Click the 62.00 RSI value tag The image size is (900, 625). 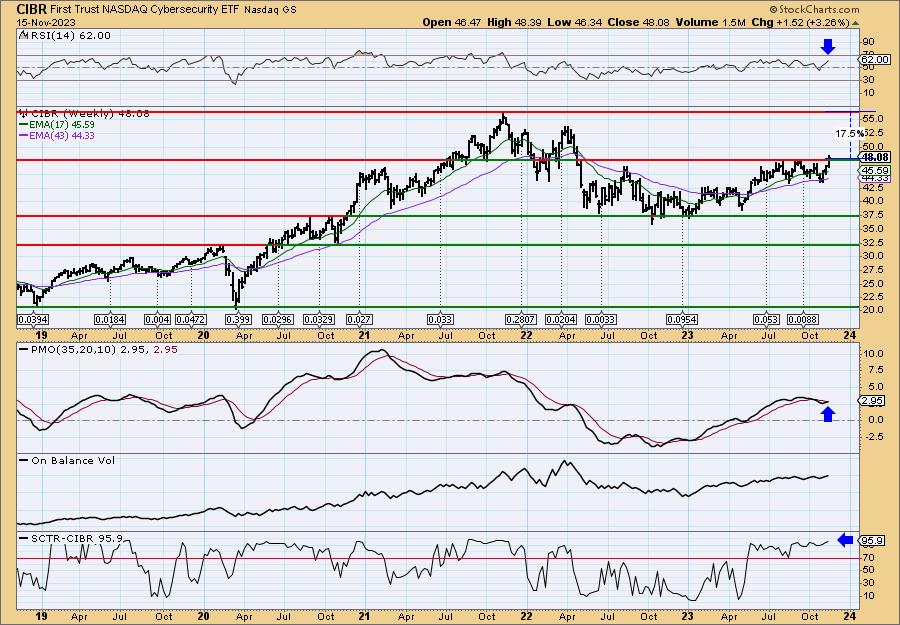(875, 60)
